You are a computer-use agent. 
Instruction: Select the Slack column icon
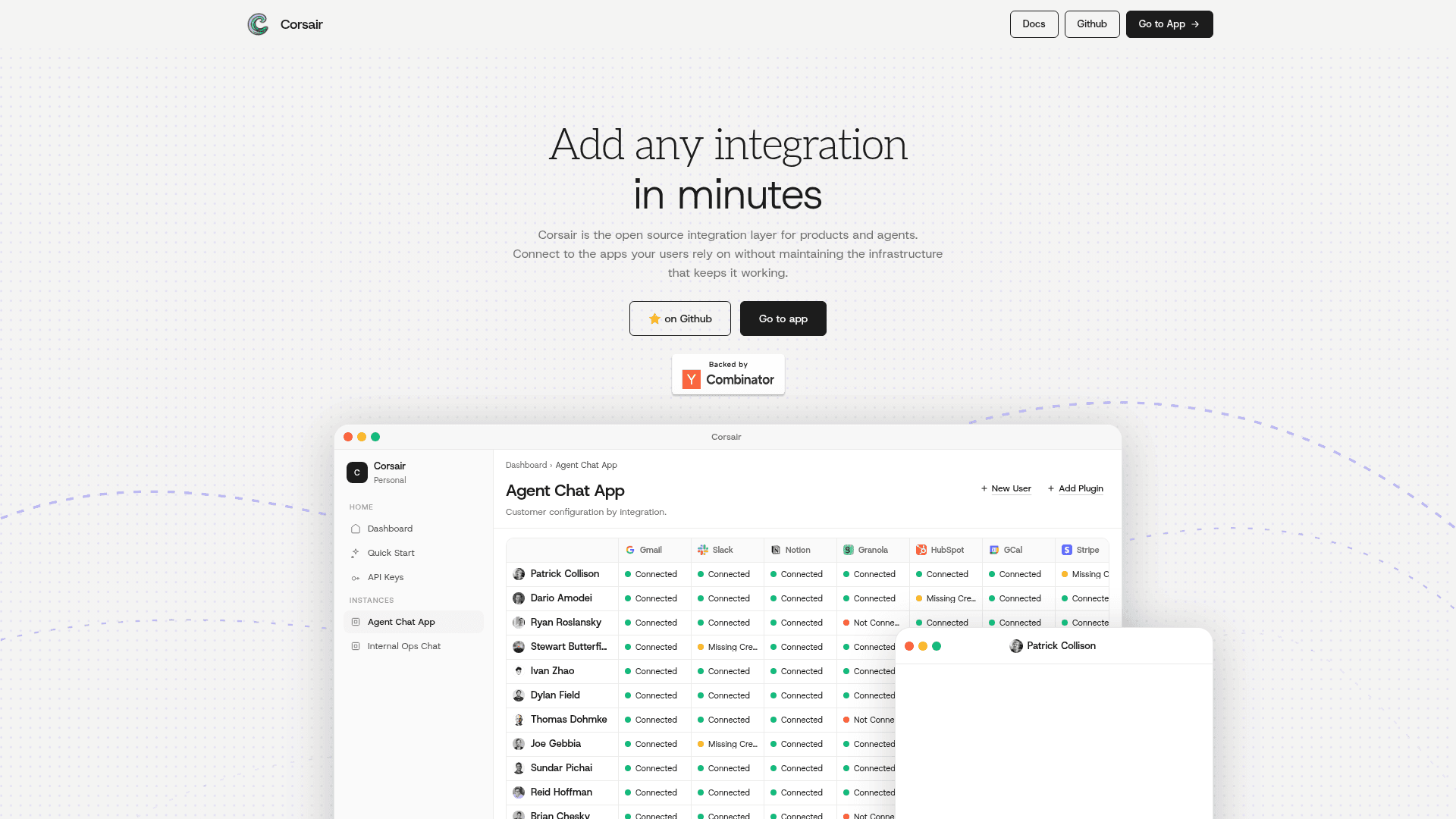point(703,550)
